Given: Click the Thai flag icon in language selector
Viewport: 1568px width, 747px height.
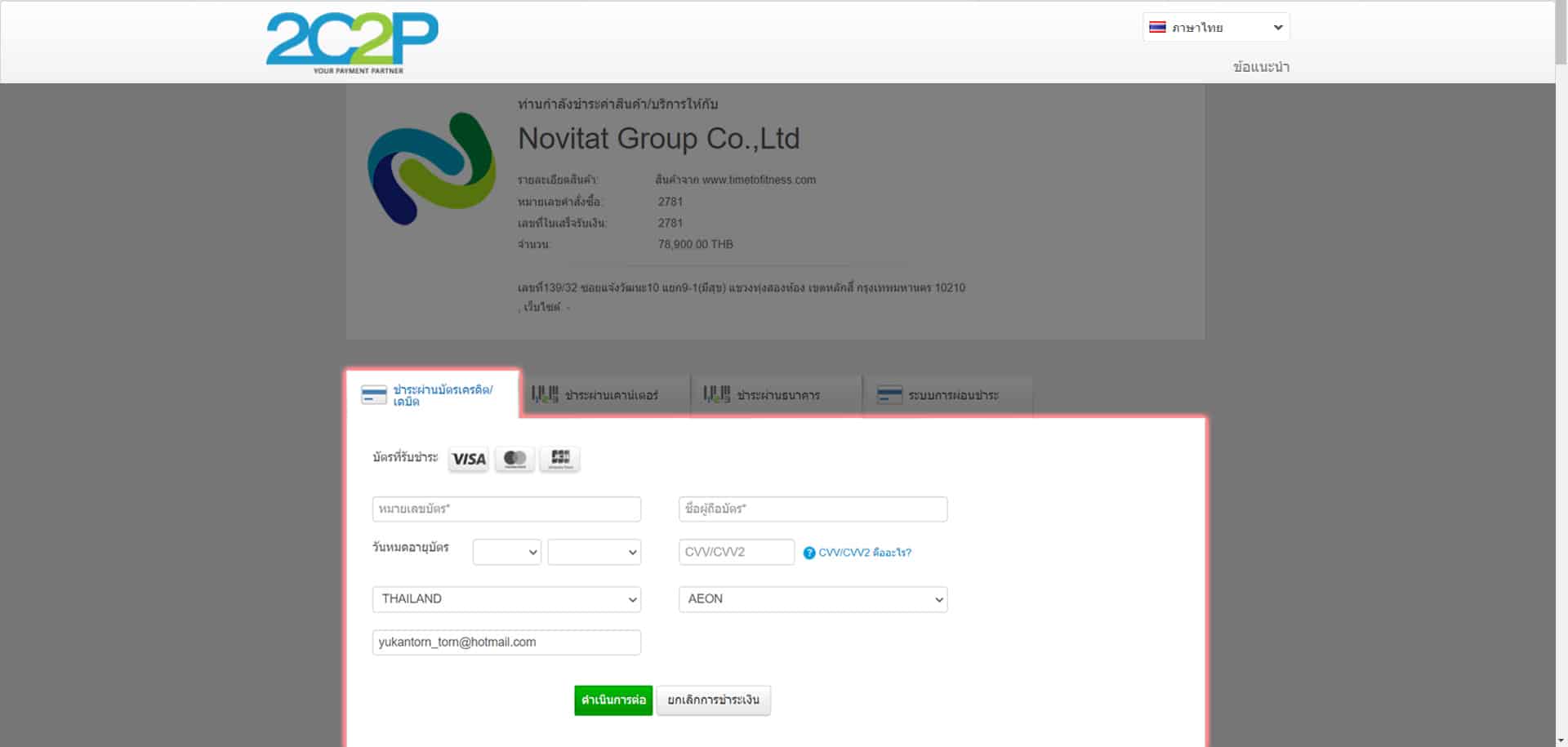Looking at the screenshot, I should click(1157, 27).
